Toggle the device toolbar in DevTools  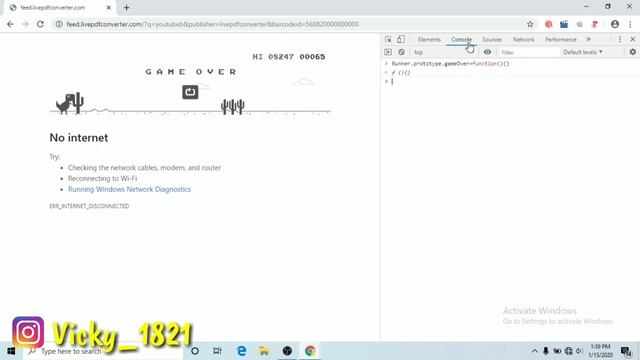401,39
